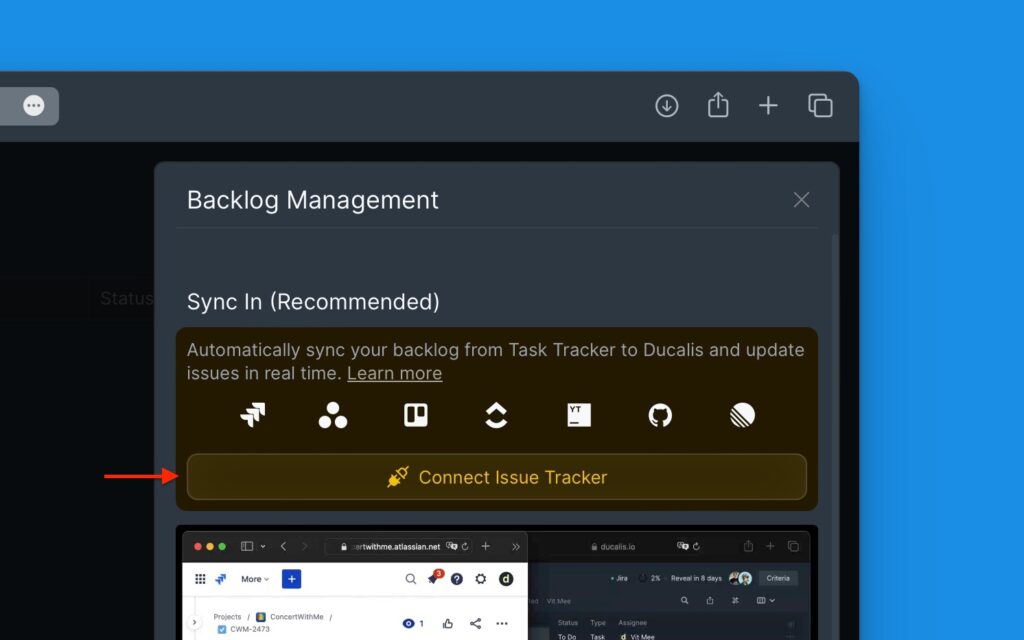
Task: Click the dimmed "Status" label behind the dialog
Action: 127,298
